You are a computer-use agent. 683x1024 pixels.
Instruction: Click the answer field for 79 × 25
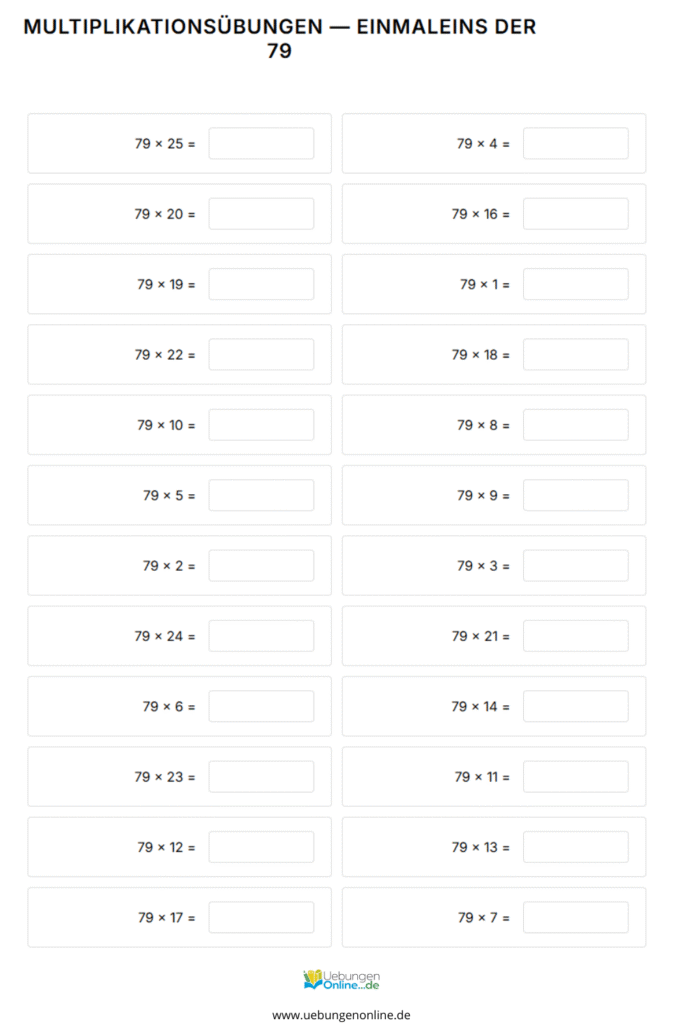point(261,143)
